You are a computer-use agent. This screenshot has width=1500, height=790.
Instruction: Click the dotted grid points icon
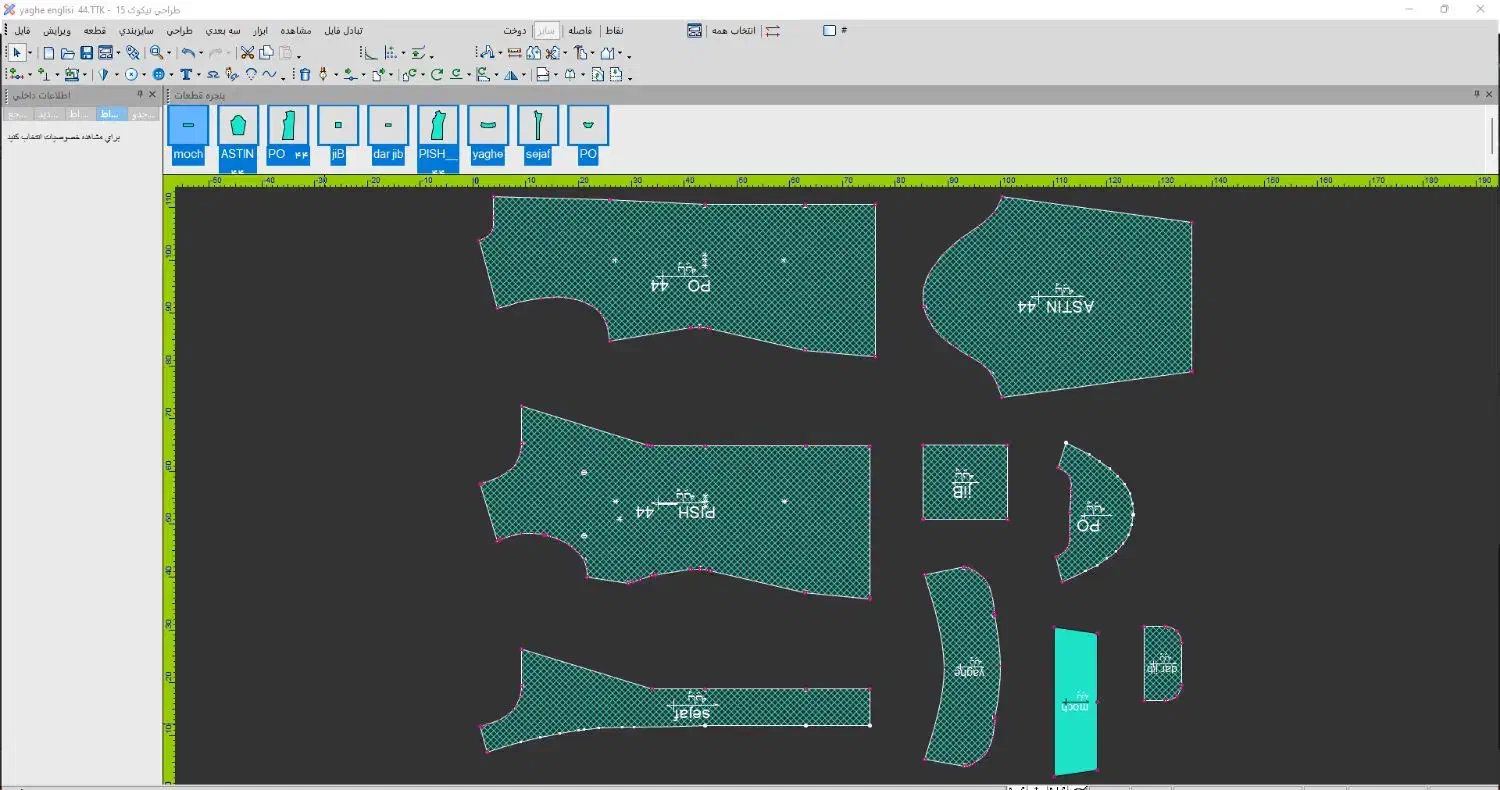[x=390, y=53]
